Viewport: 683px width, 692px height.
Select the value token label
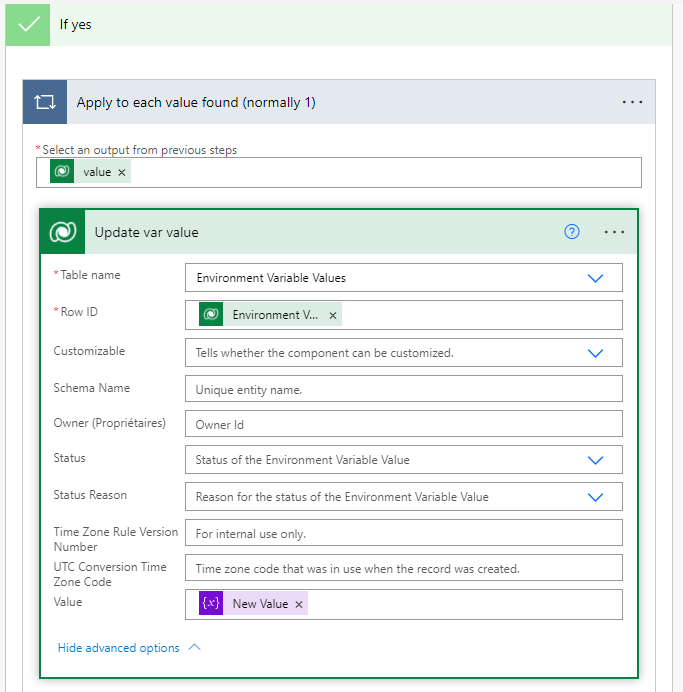click(x=97, y=172)
